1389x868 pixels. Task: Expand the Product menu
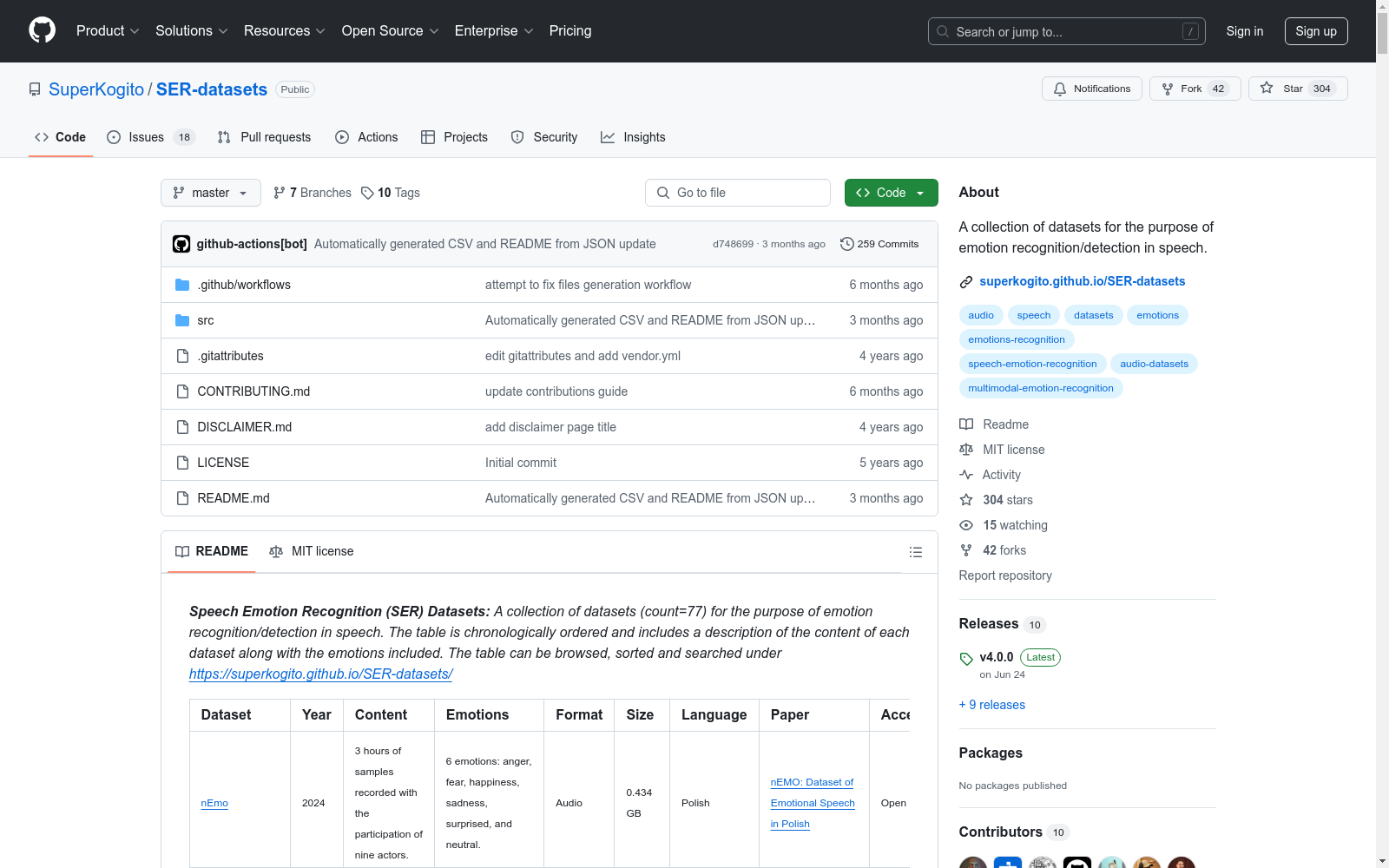108,31
